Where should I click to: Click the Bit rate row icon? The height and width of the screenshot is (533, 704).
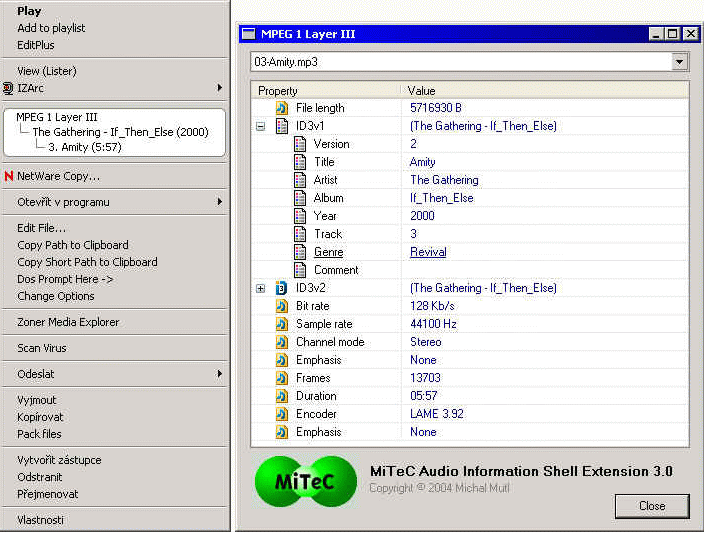tap(282, 306)
